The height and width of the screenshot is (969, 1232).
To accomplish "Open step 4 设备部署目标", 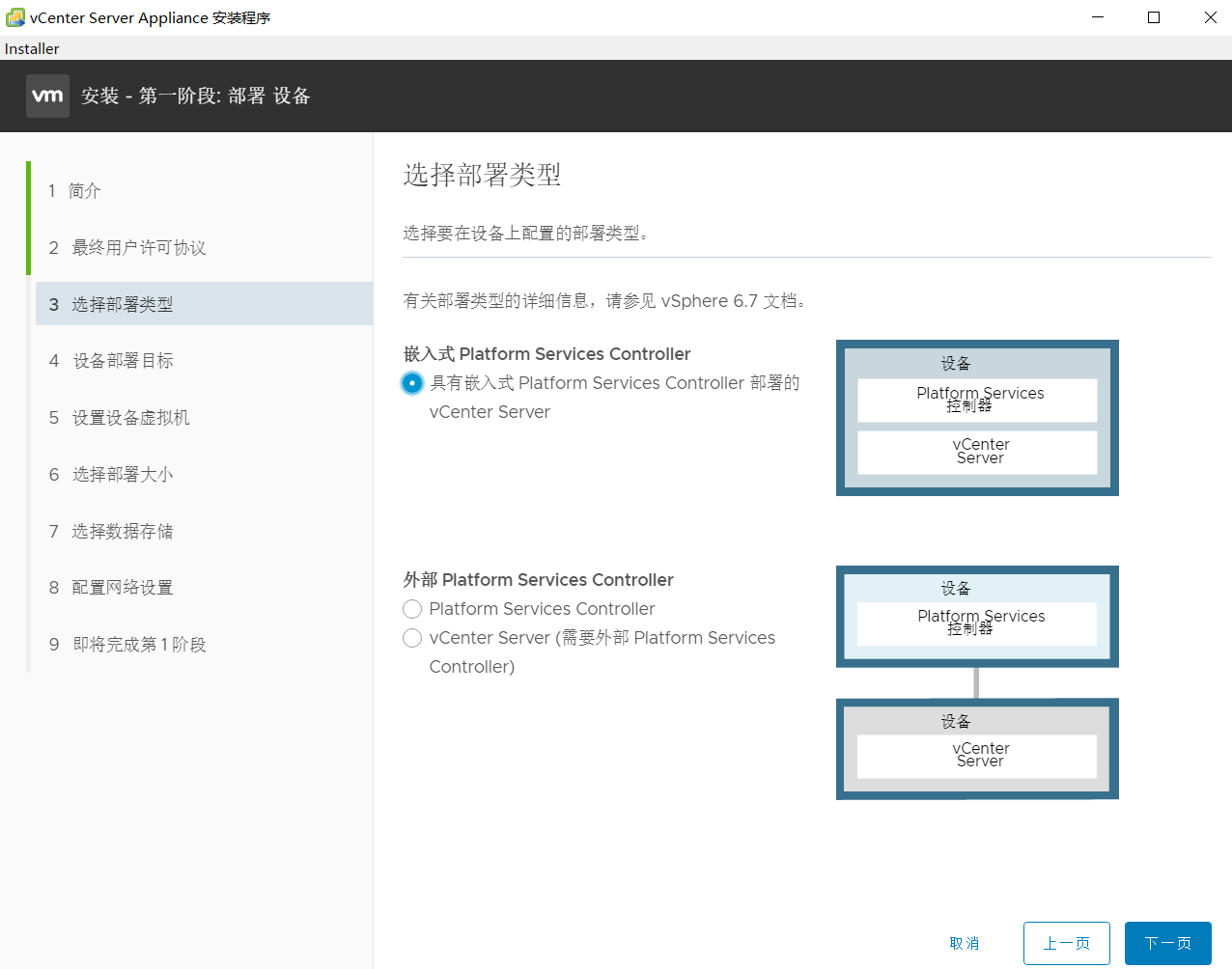I will 202,361.
